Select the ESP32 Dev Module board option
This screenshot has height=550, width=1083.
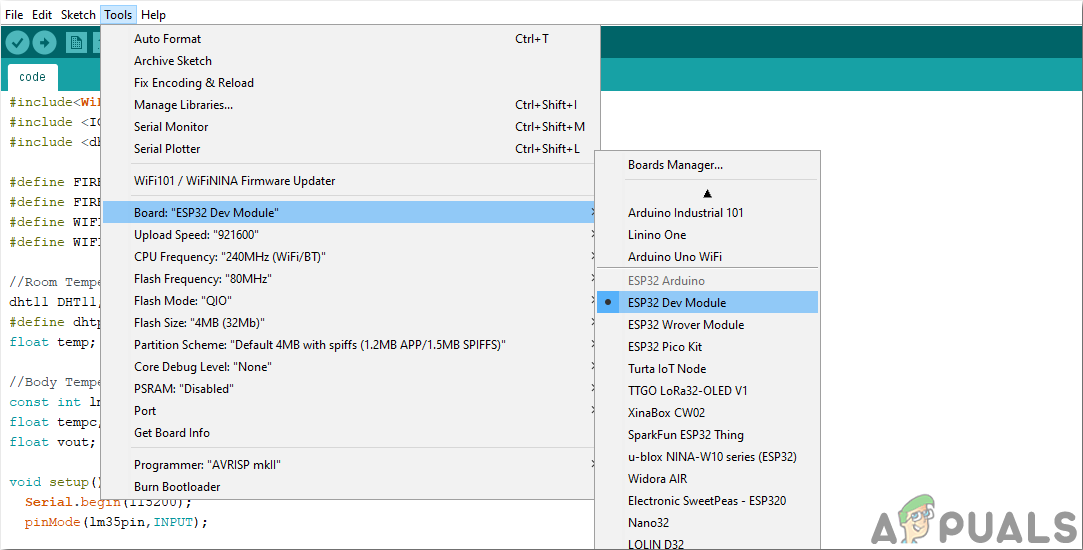[x=677, y=302]
